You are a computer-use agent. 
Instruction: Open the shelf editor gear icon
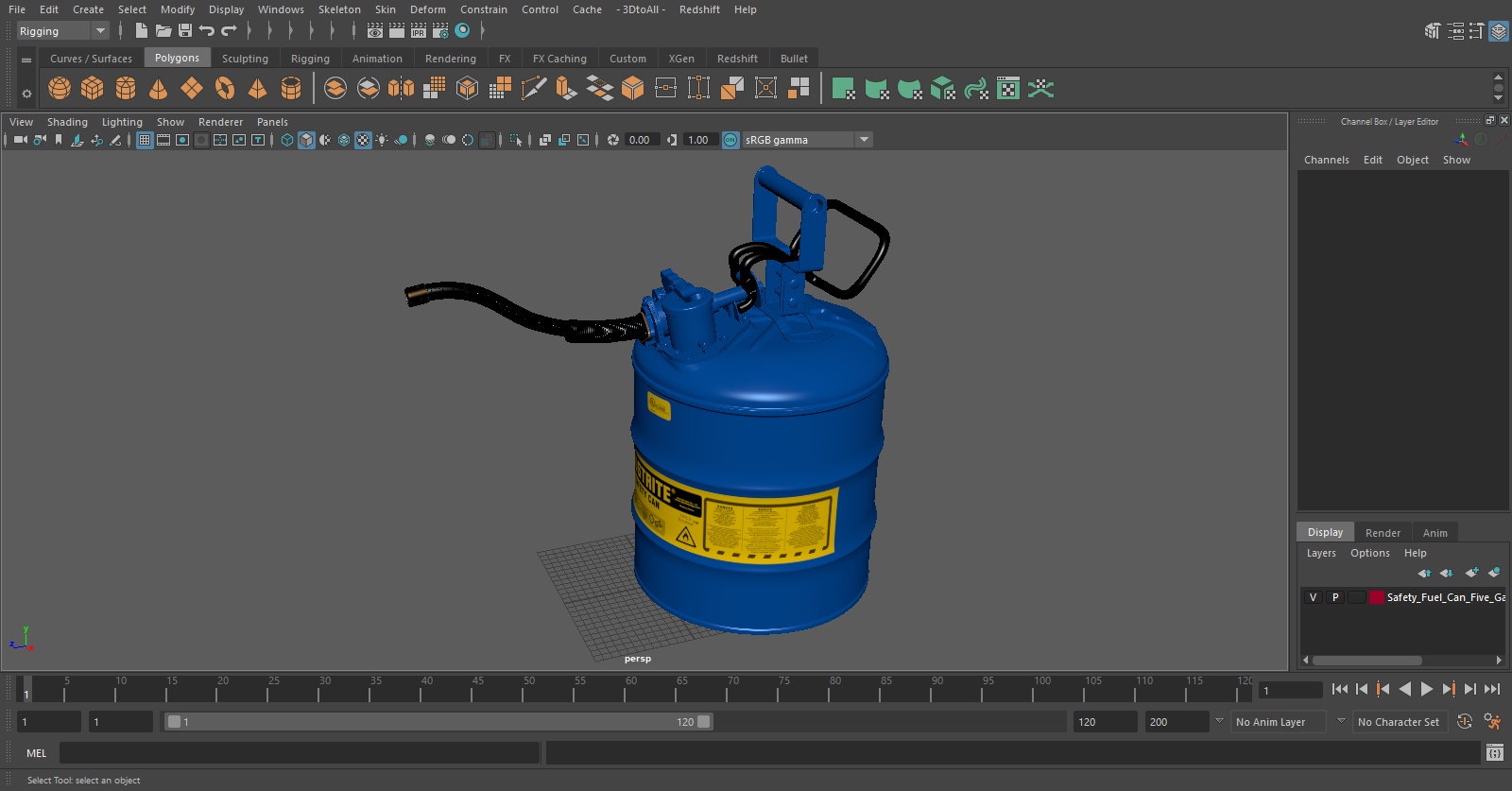pos(26,93)
